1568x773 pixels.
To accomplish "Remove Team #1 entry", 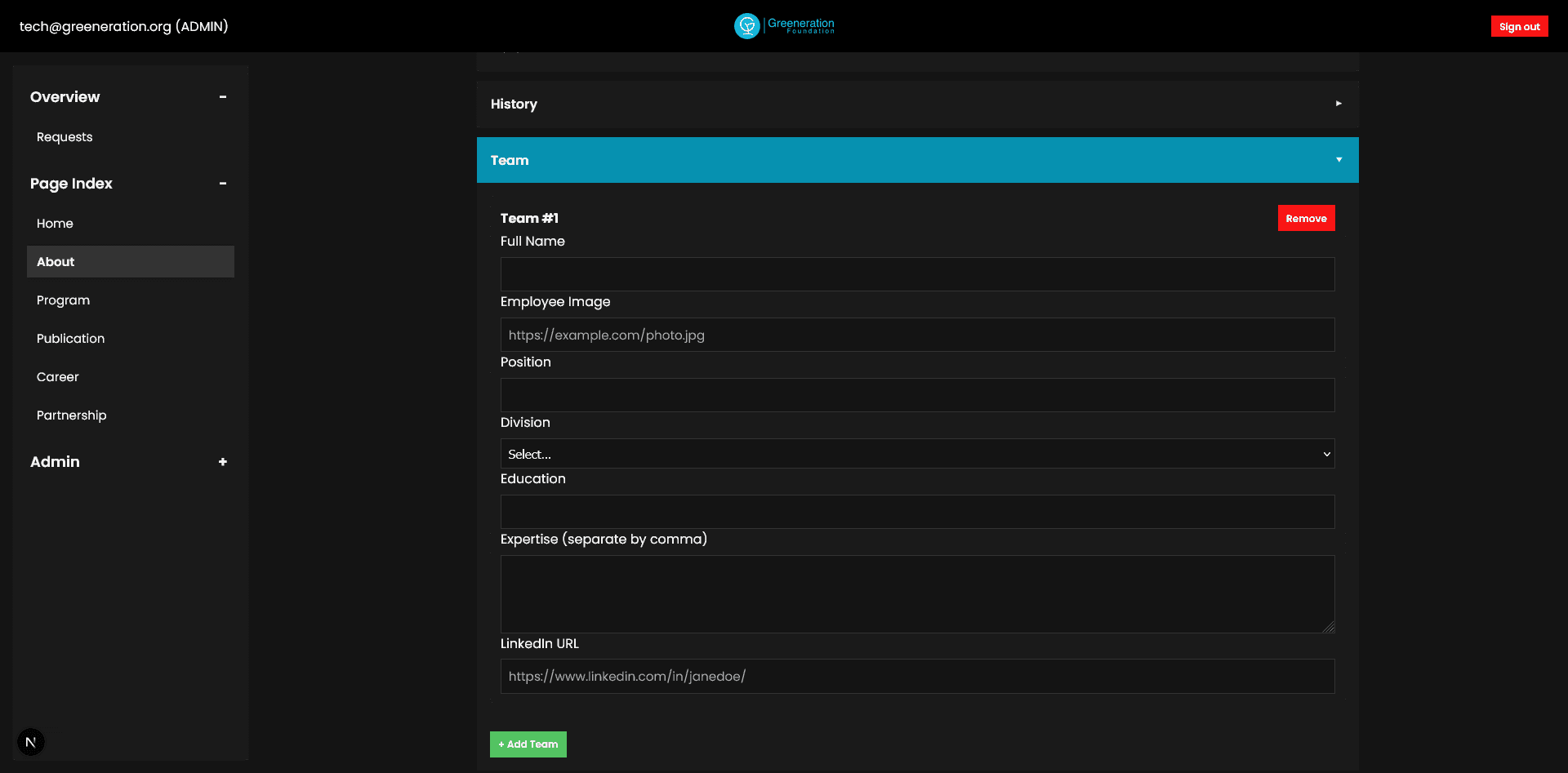I will (1305, 219).
